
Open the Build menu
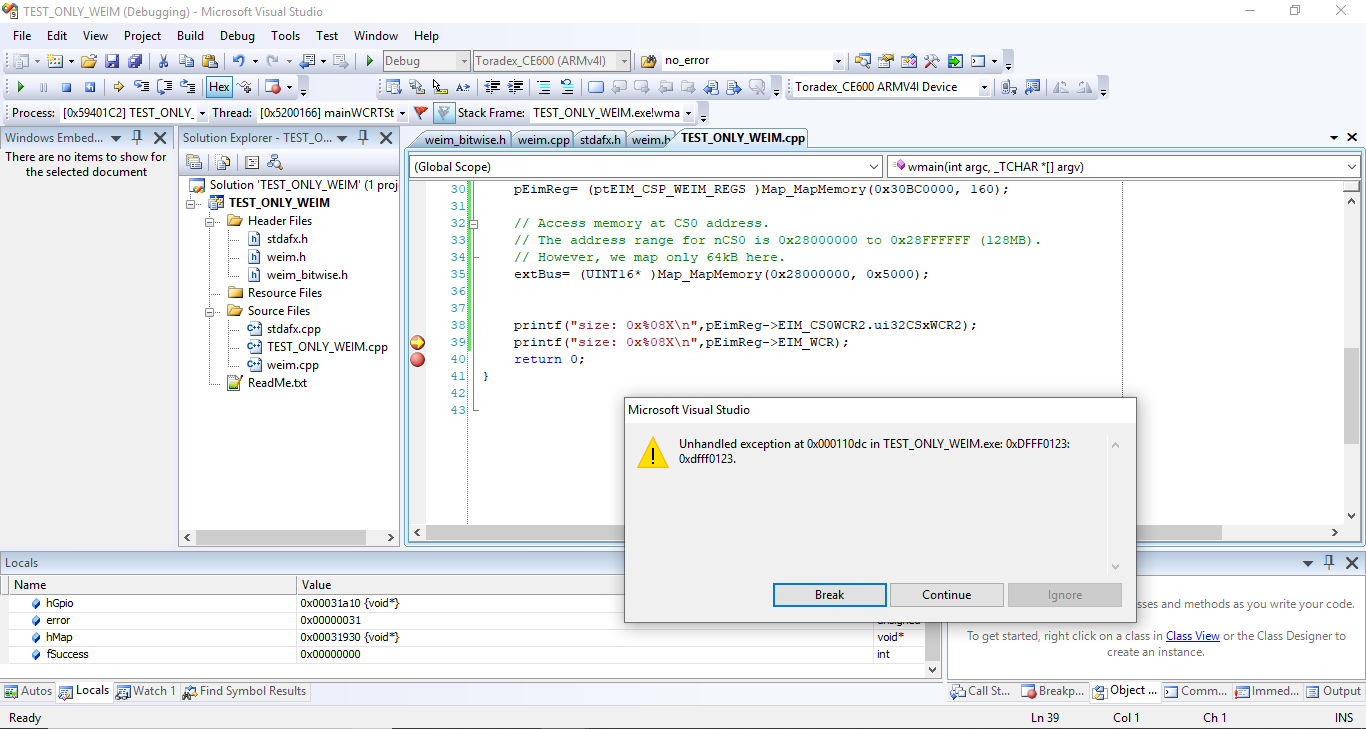point(190,35)
